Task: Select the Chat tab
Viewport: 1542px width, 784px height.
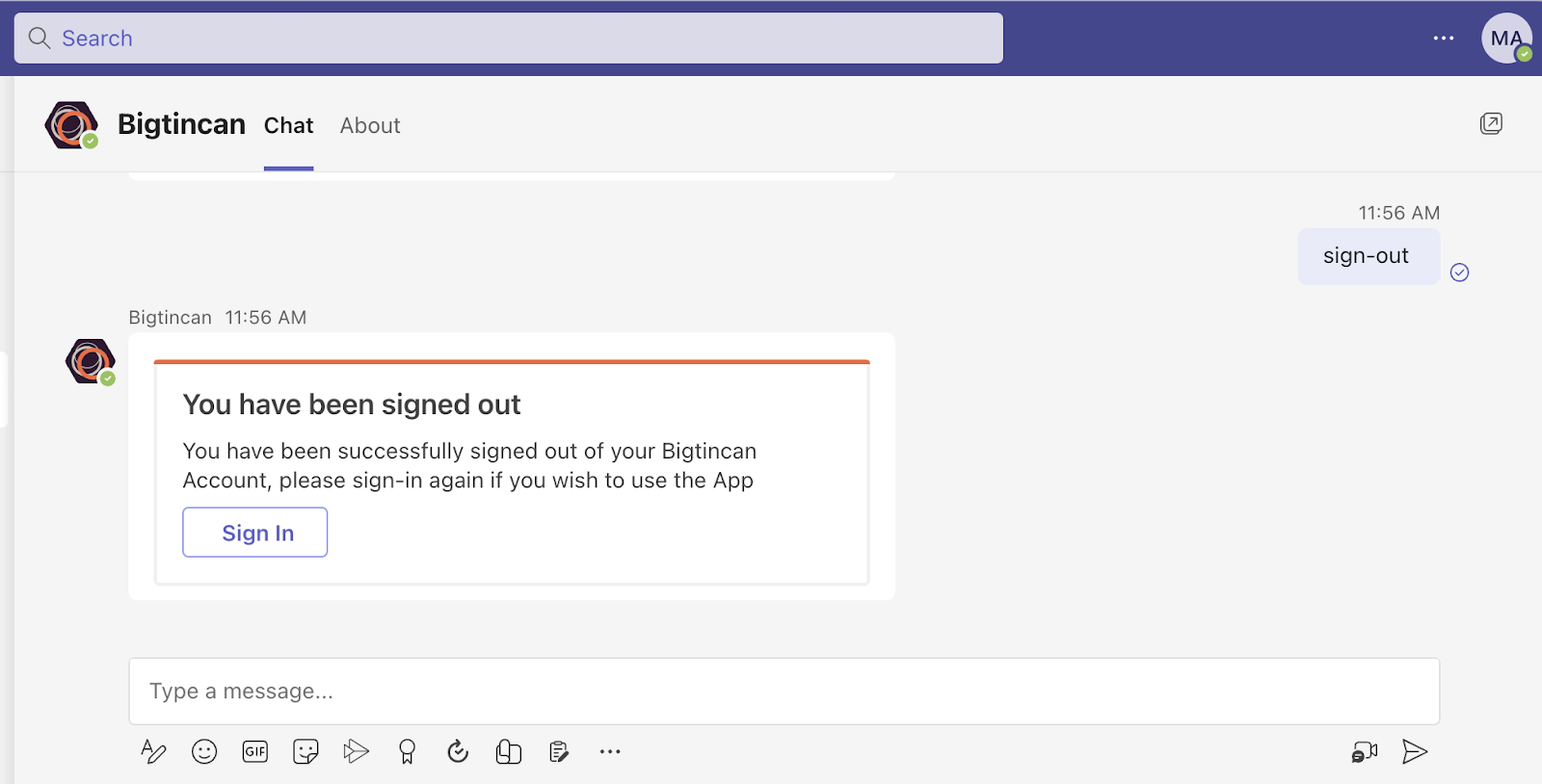Action: point(288,125)
